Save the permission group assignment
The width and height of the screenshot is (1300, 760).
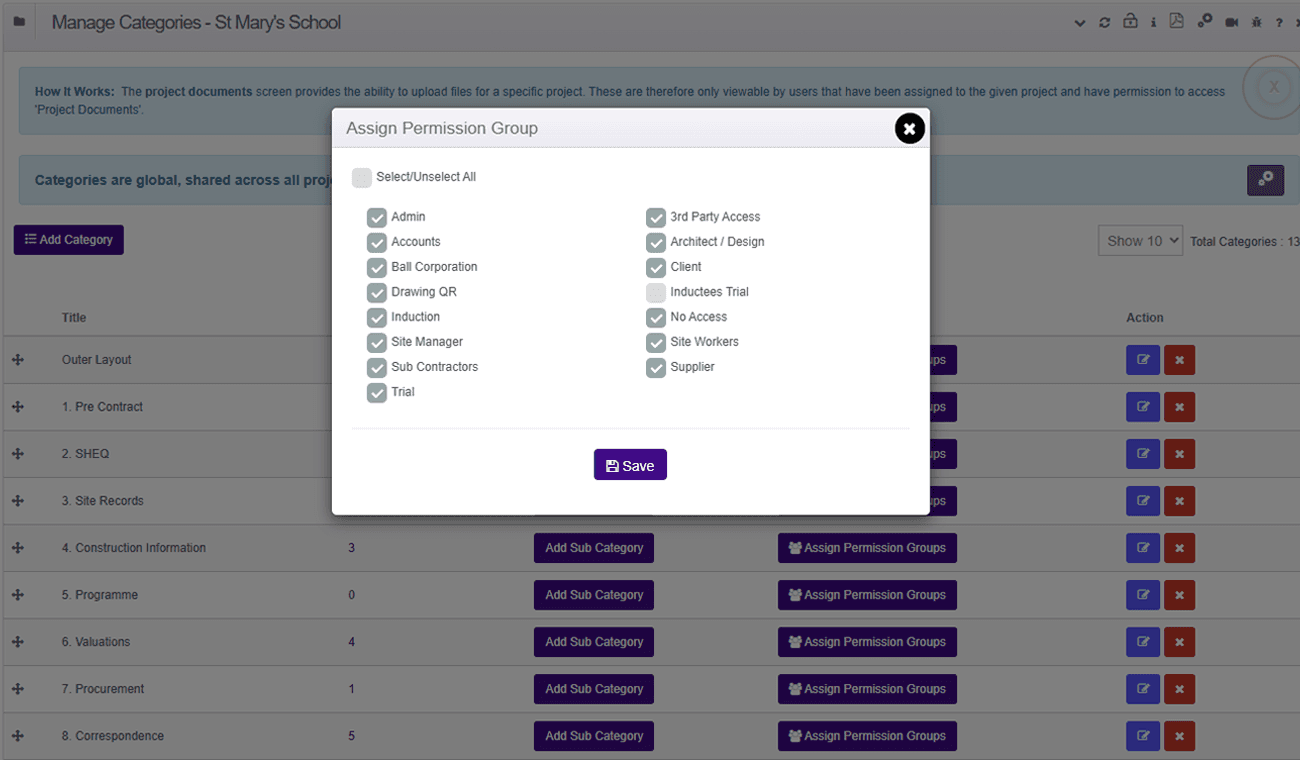coord(630,465)
